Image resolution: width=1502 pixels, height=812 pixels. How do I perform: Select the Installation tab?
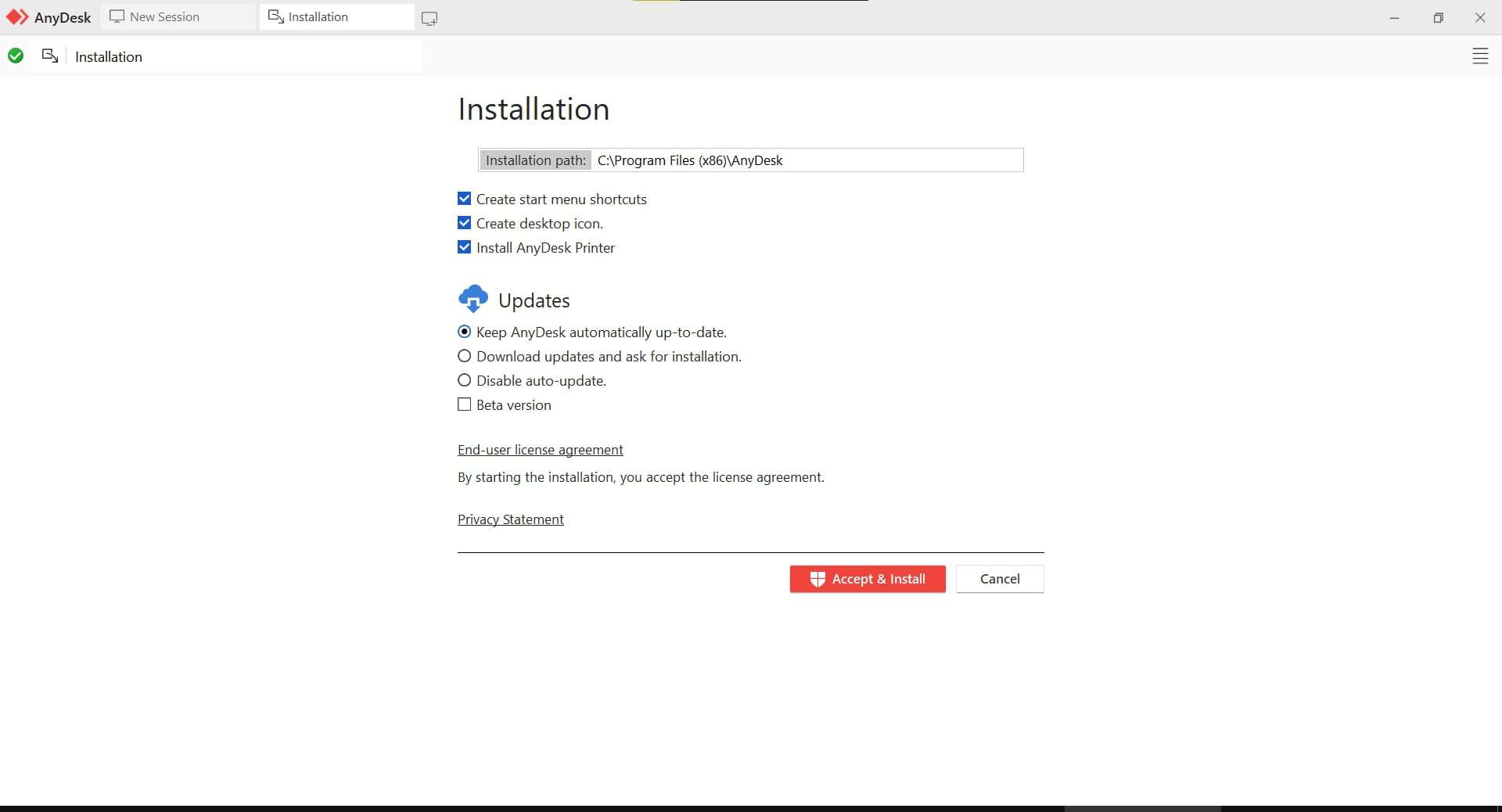(337, 16)
